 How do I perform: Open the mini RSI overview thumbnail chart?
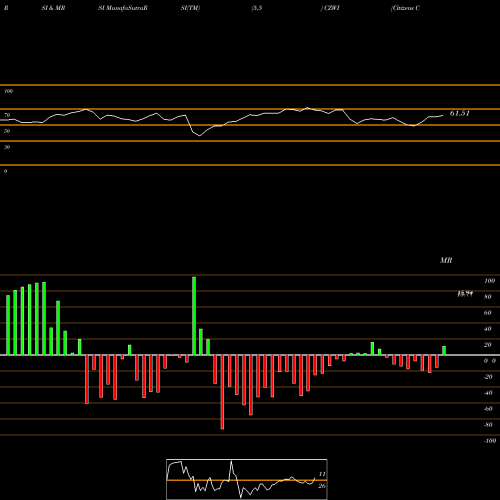click(x=247, y=479)
